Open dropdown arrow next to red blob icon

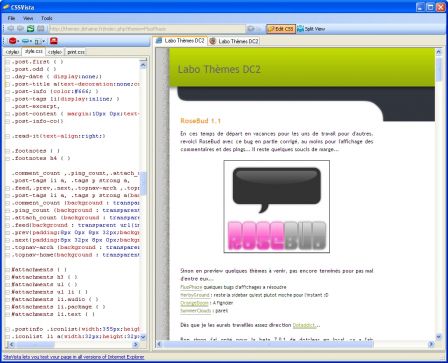click(x=18, y=41)
